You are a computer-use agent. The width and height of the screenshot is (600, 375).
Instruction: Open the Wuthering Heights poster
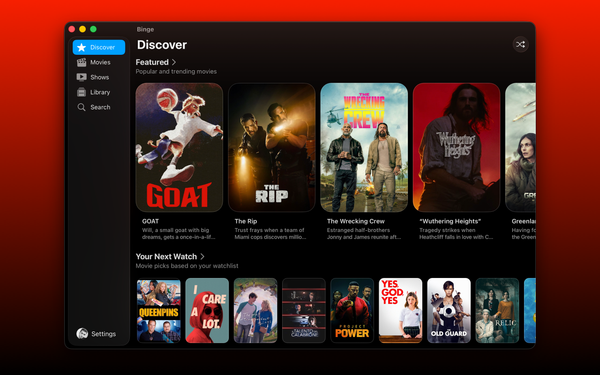(x=457, y=147)
